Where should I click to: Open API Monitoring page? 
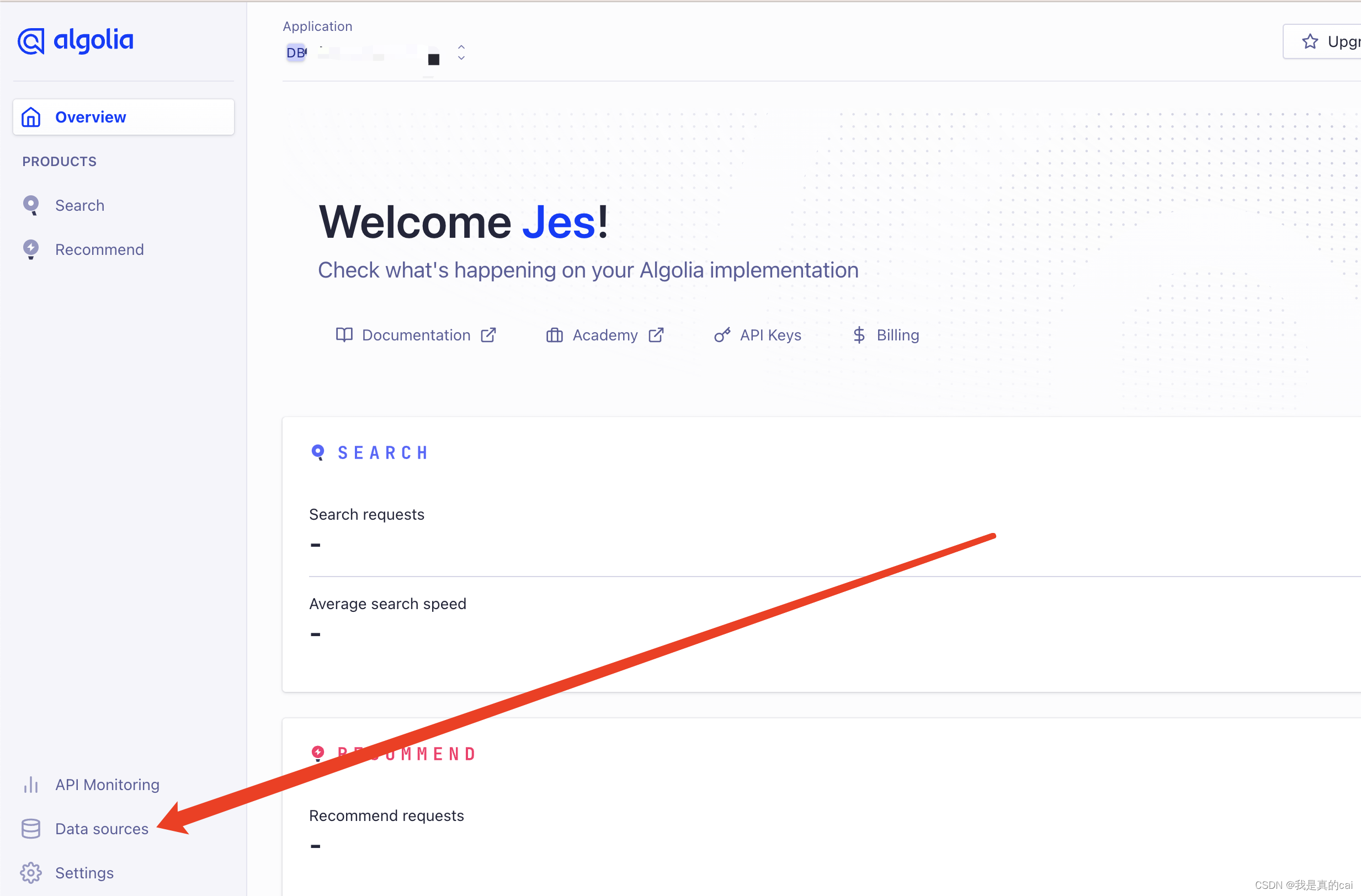click(107, 785)
